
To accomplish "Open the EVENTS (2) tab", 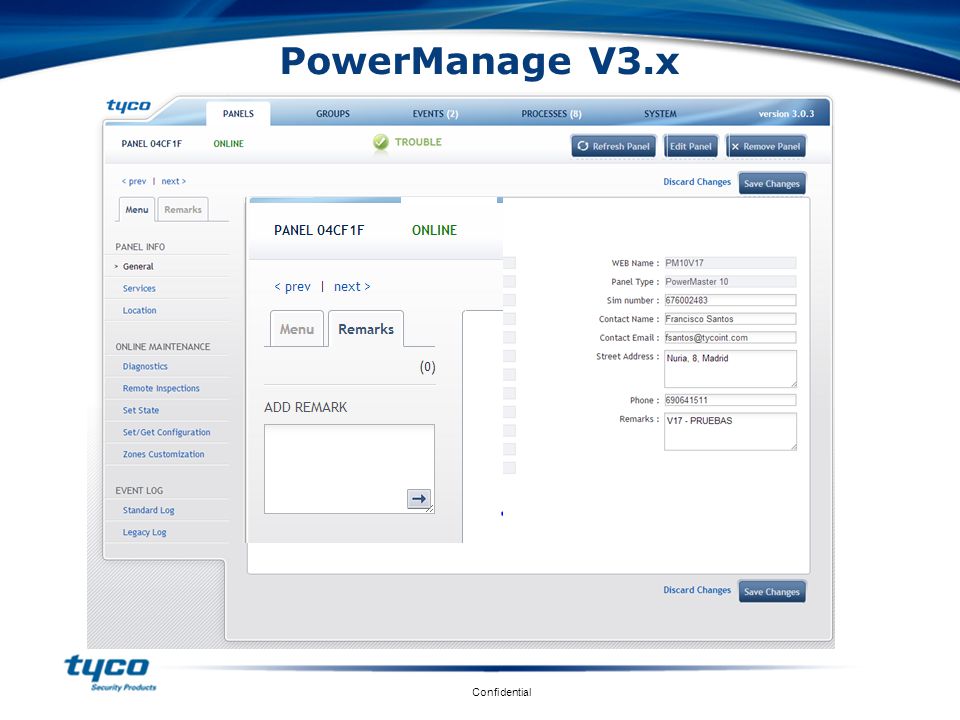I will pyautogui.click(x=435, y=114).
